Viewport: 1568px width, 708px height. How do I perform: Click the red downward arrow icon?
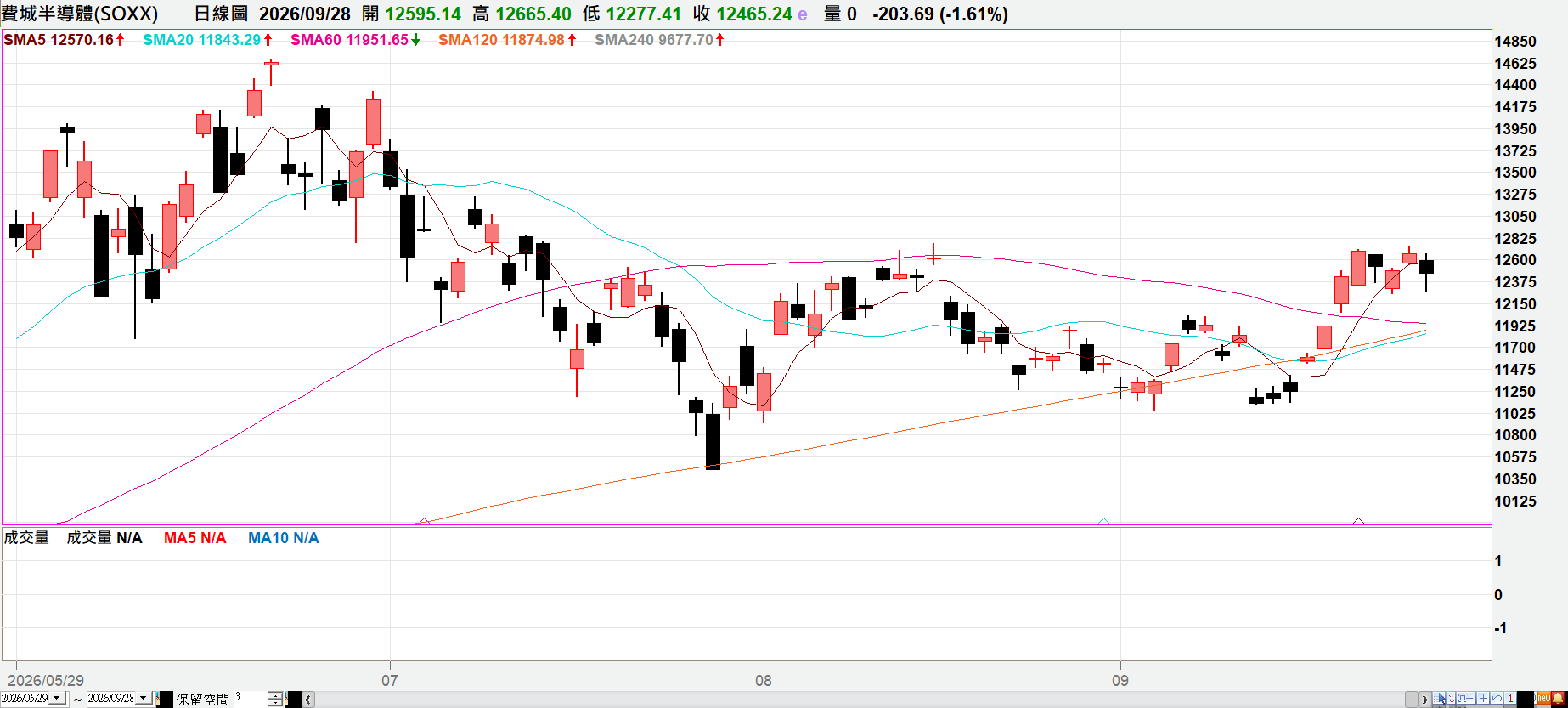tap(1451, 698)
